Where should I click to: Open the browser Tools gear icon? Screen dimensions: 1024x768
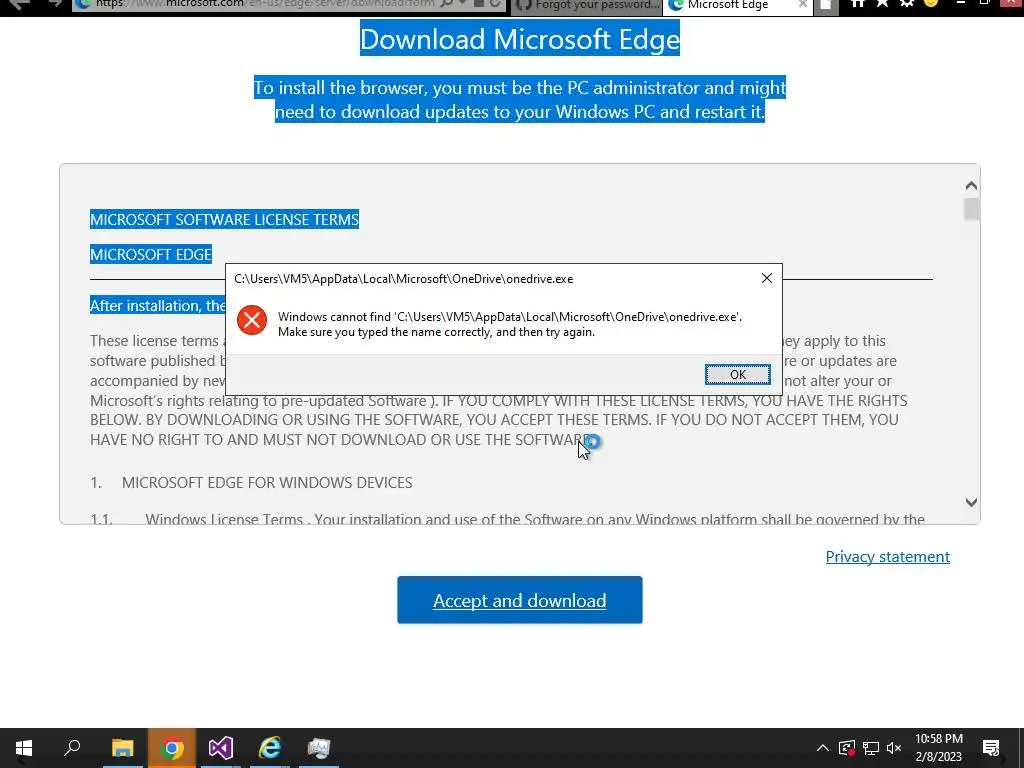(906, 3)
